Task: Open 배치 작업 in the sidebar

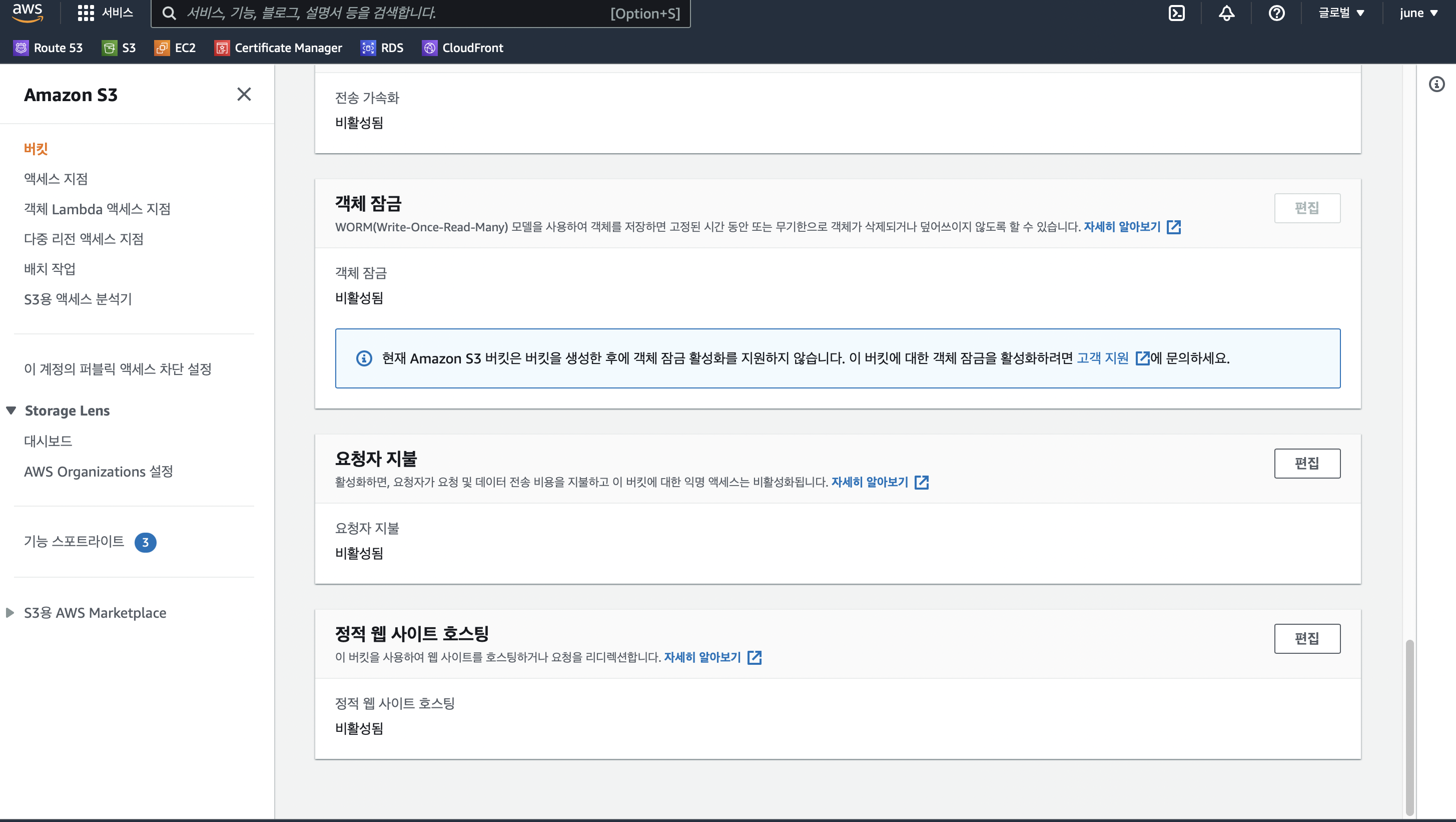Action: (50, 268)
